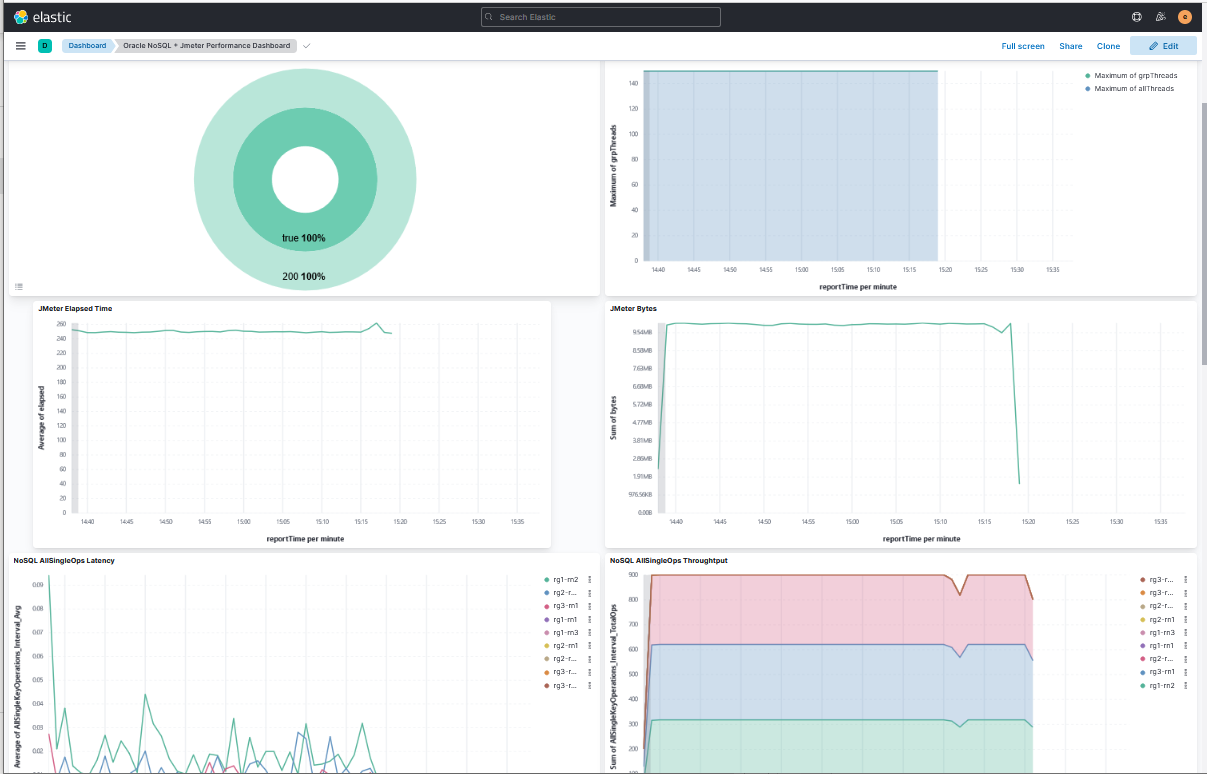1207x774 pixels.
Task: Open the orange user account avatar
Action: [x=1185, y=17]
